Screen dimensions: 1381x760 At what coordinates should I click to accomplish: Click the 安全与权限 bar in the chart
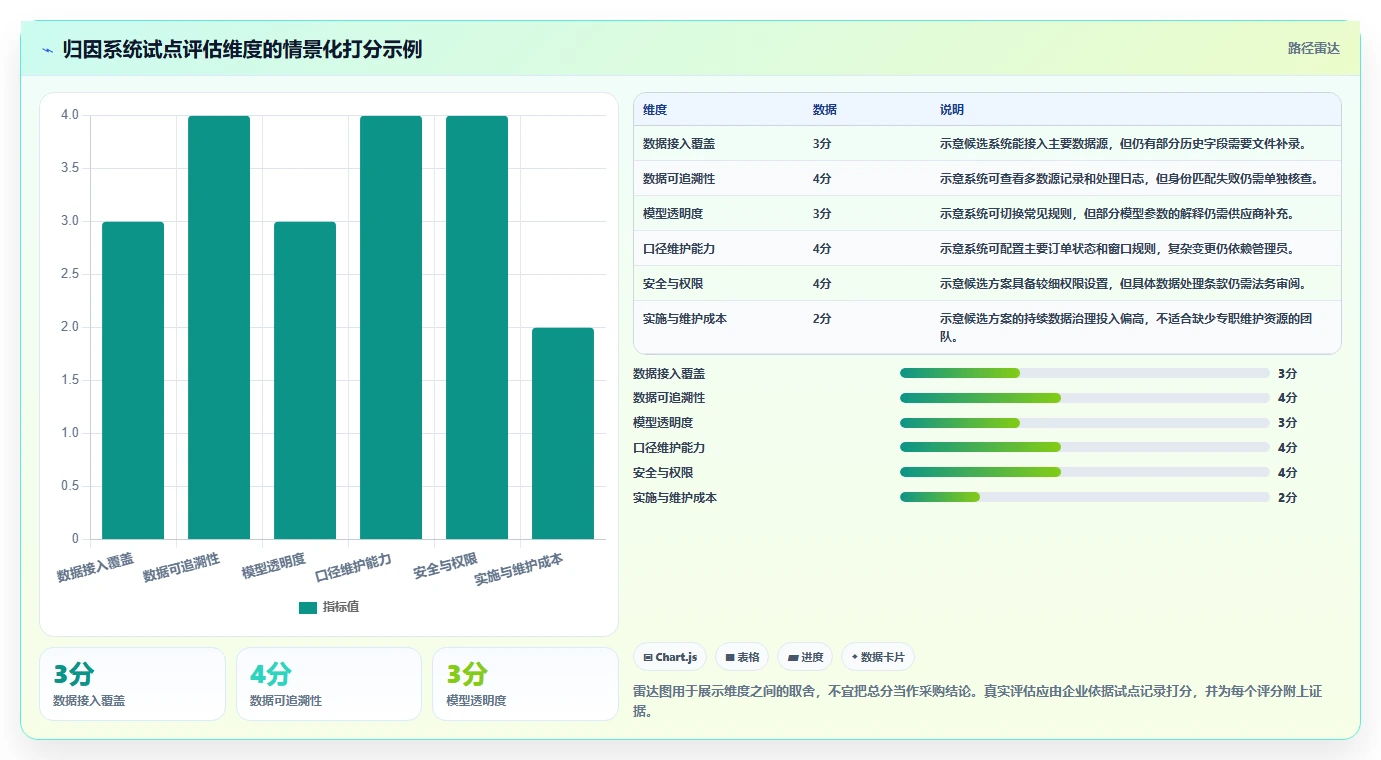tap(477, 327)
